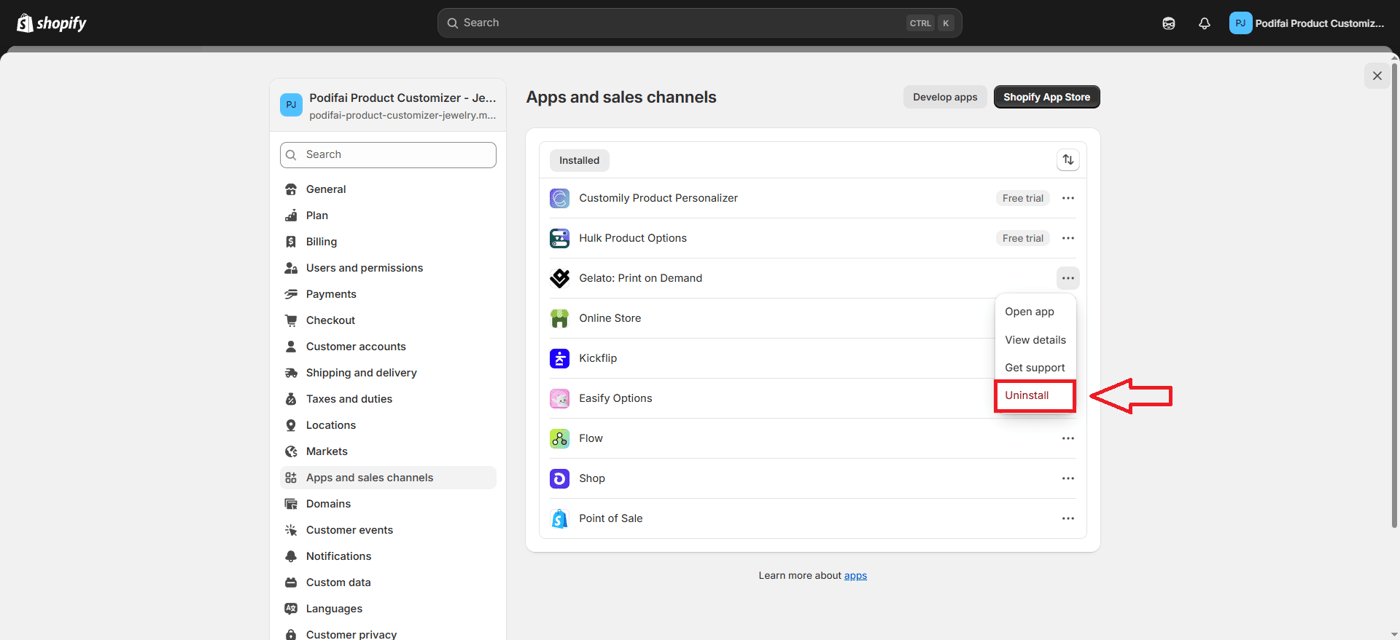Open the Shopify App Store
Screen dimensions: 1400x640
(1047, 97)
